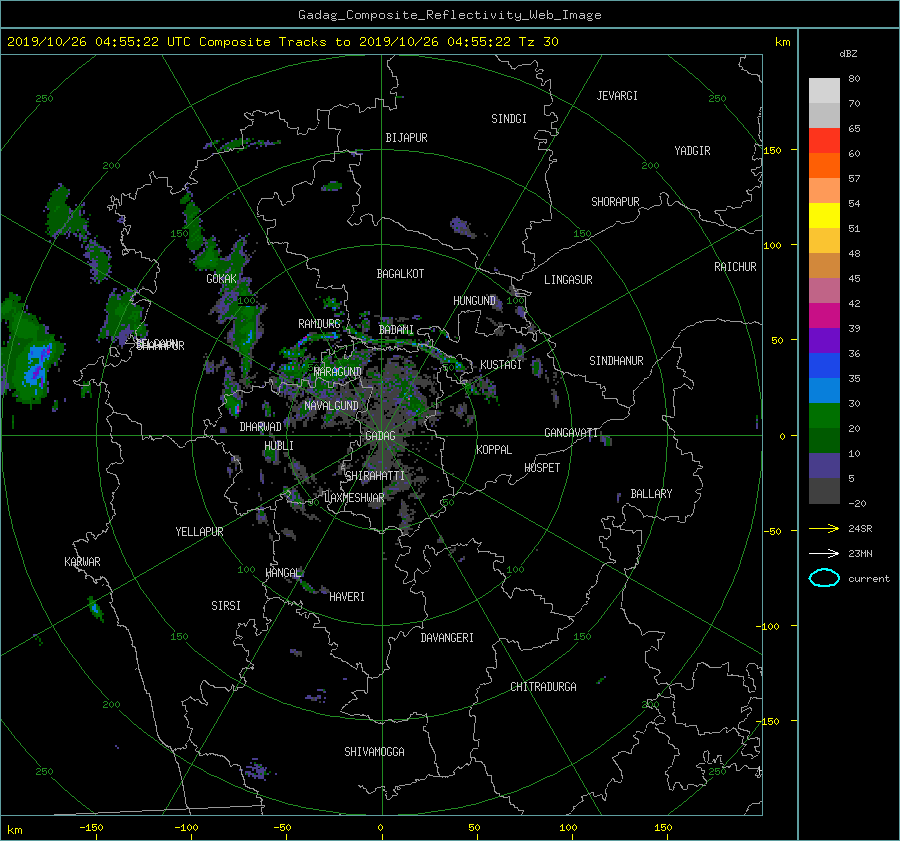Click the 24SR legend text
Image resolution: width=900 pixels, height=841 pixels.
point(860,529)
